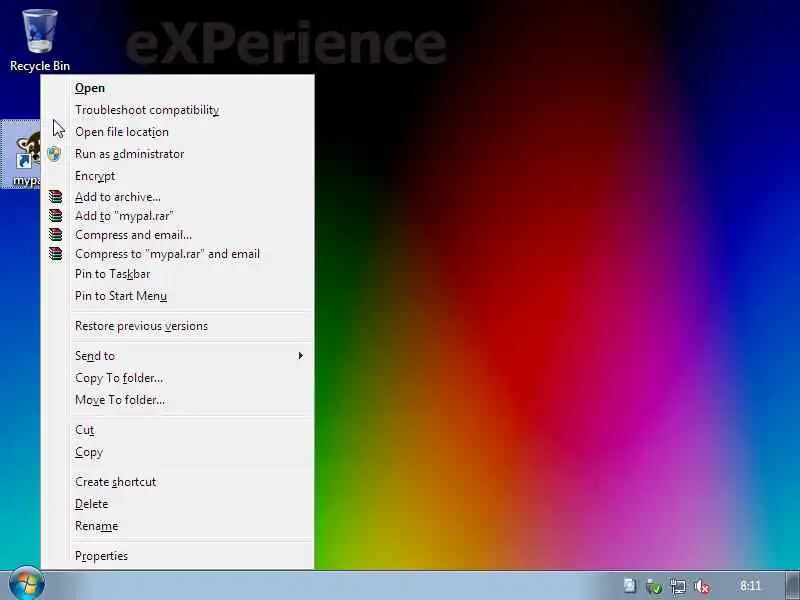Expand the Send to submenu arrow
The height and width of the screenshot is (600, 800).
[x=301, y=355]
